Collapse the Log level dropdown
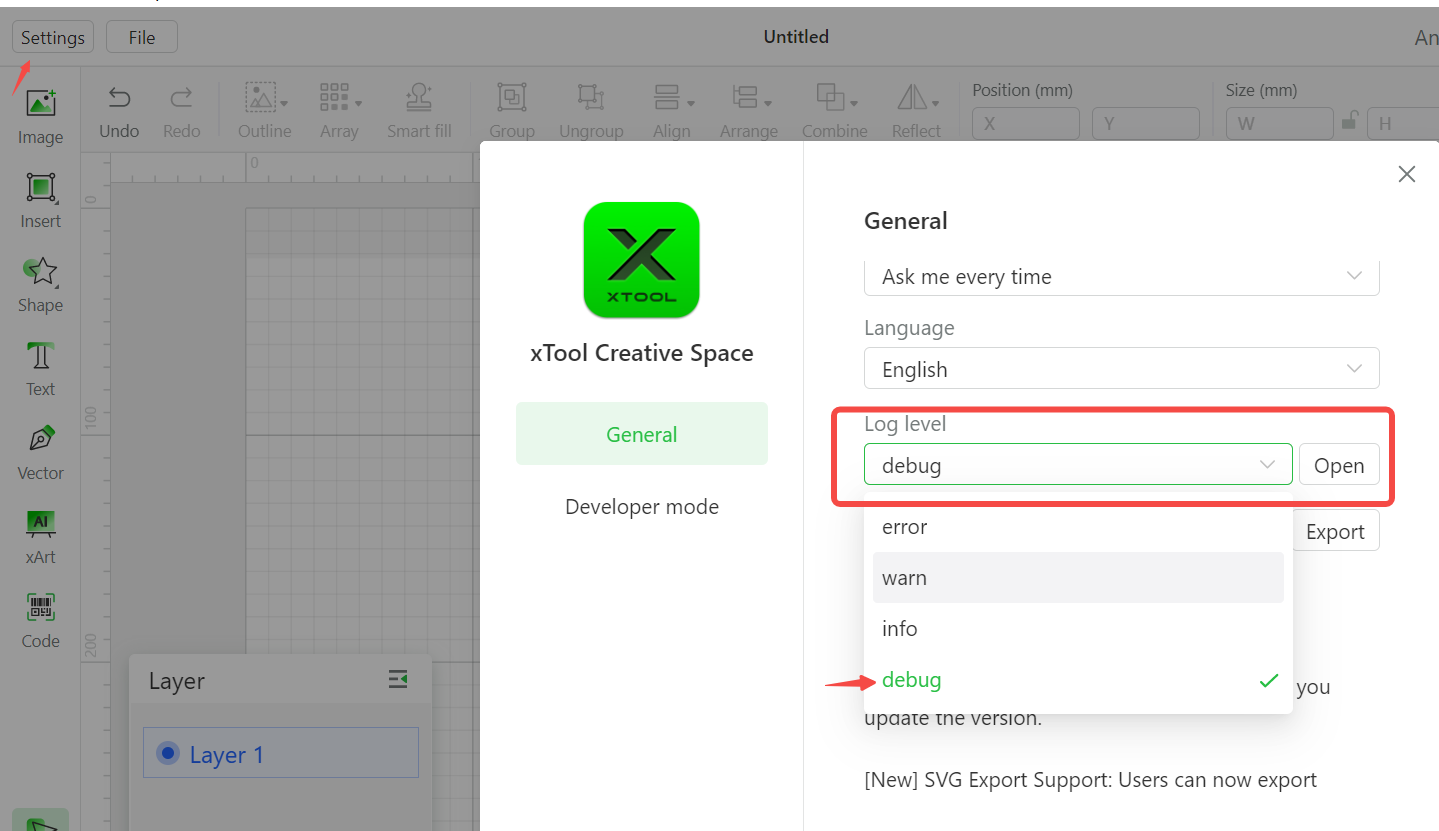The image size is (1439, 831). [1078, 465]
